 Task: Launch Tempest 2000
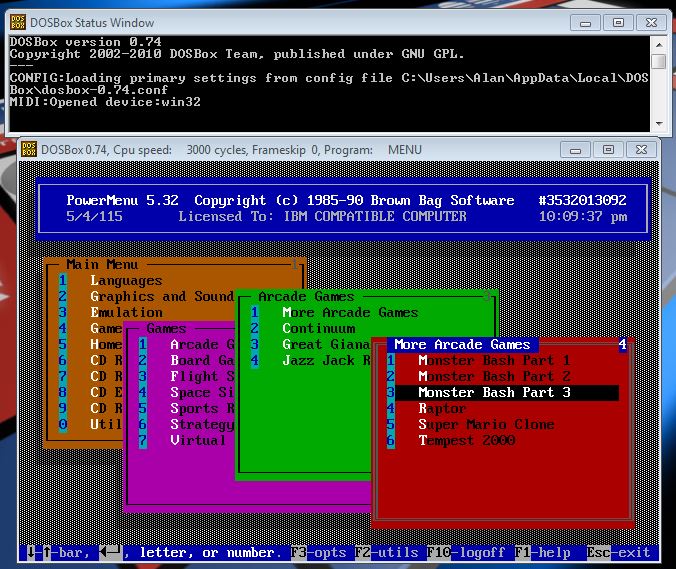pyautogui.click(x=466, y=440)
